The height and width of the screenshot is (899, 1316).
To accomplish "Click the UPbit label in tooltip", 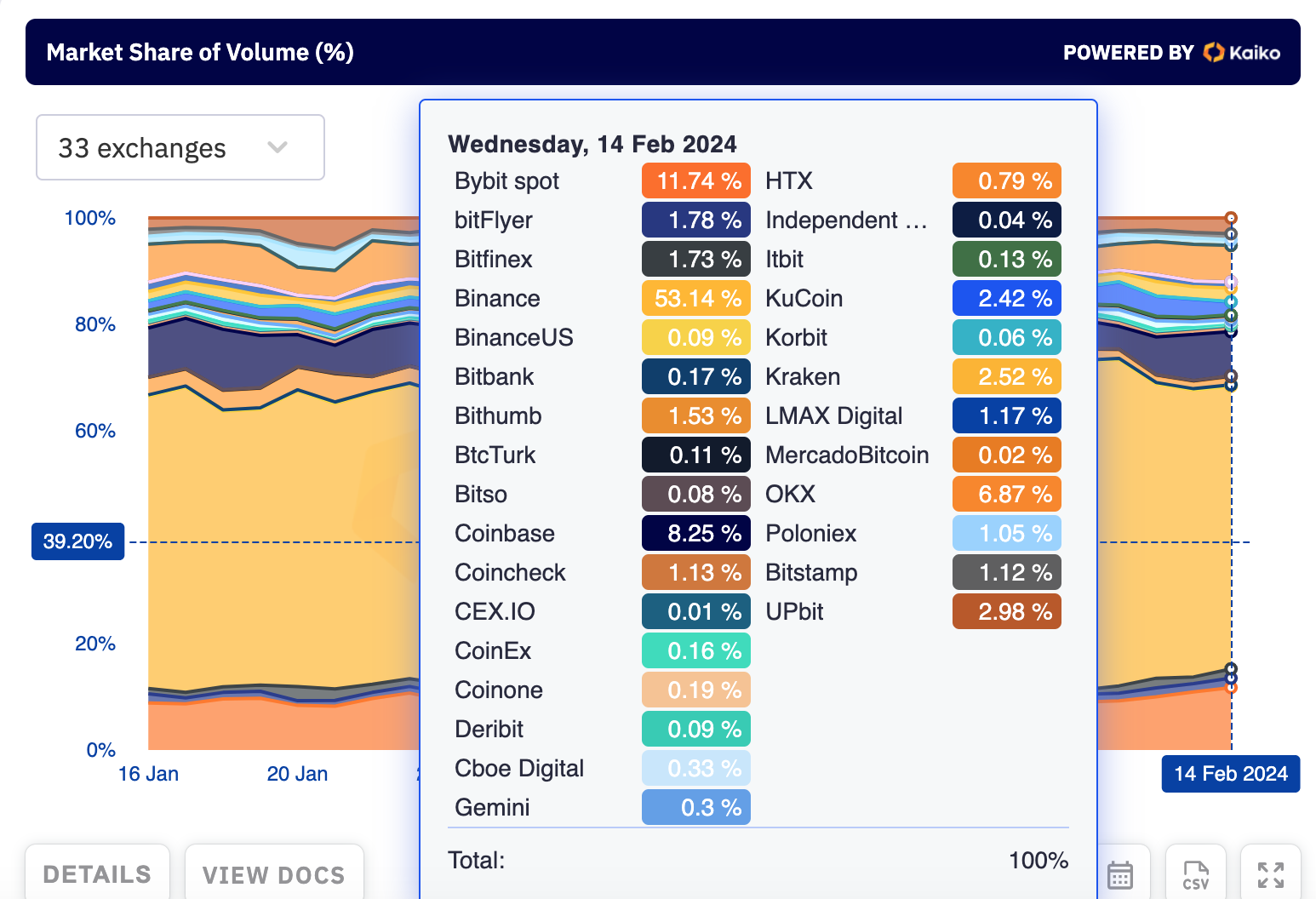I will click(794, 612).
